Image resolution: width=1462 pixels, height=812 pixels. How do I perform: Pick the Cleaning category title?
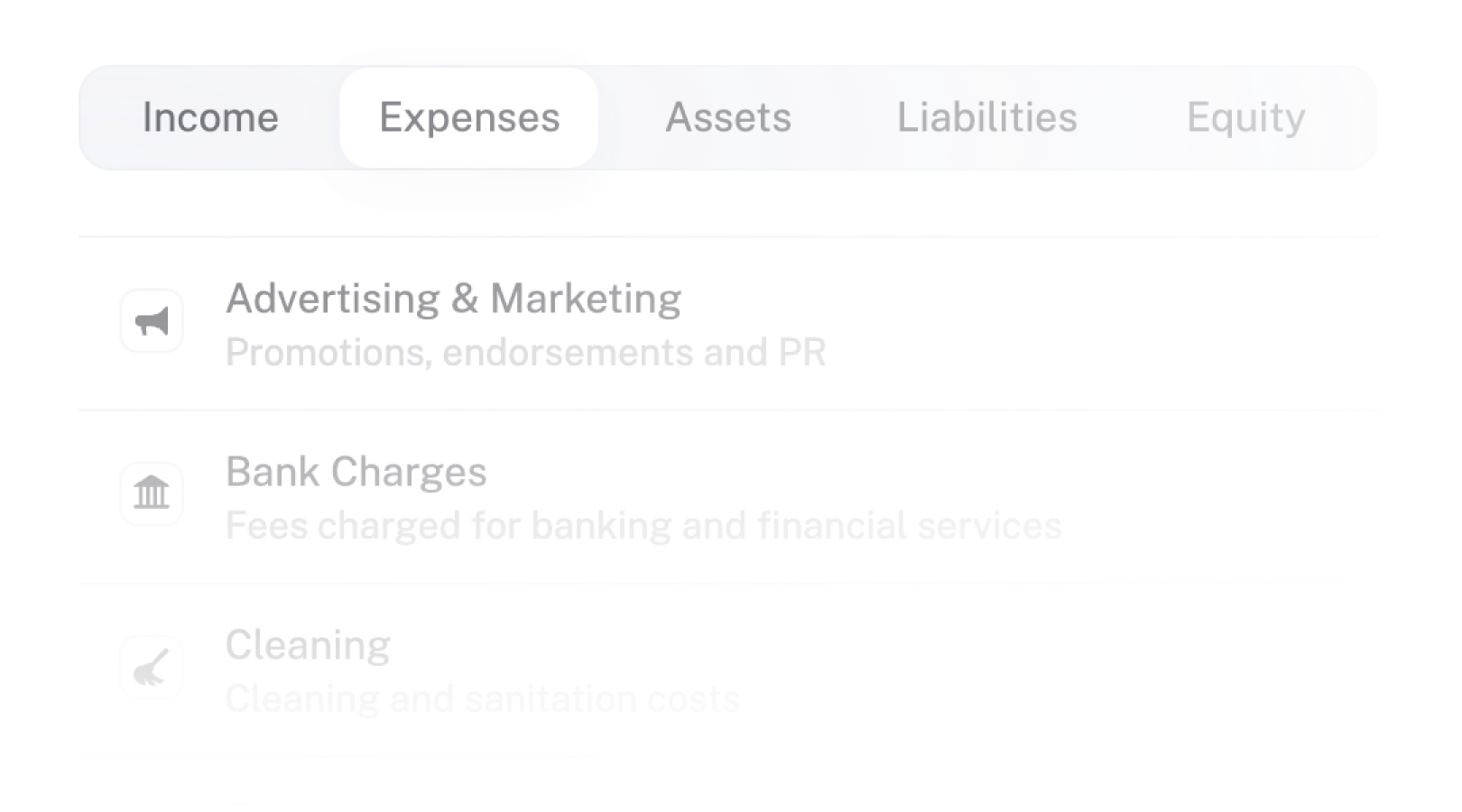[x=308, y=645]
